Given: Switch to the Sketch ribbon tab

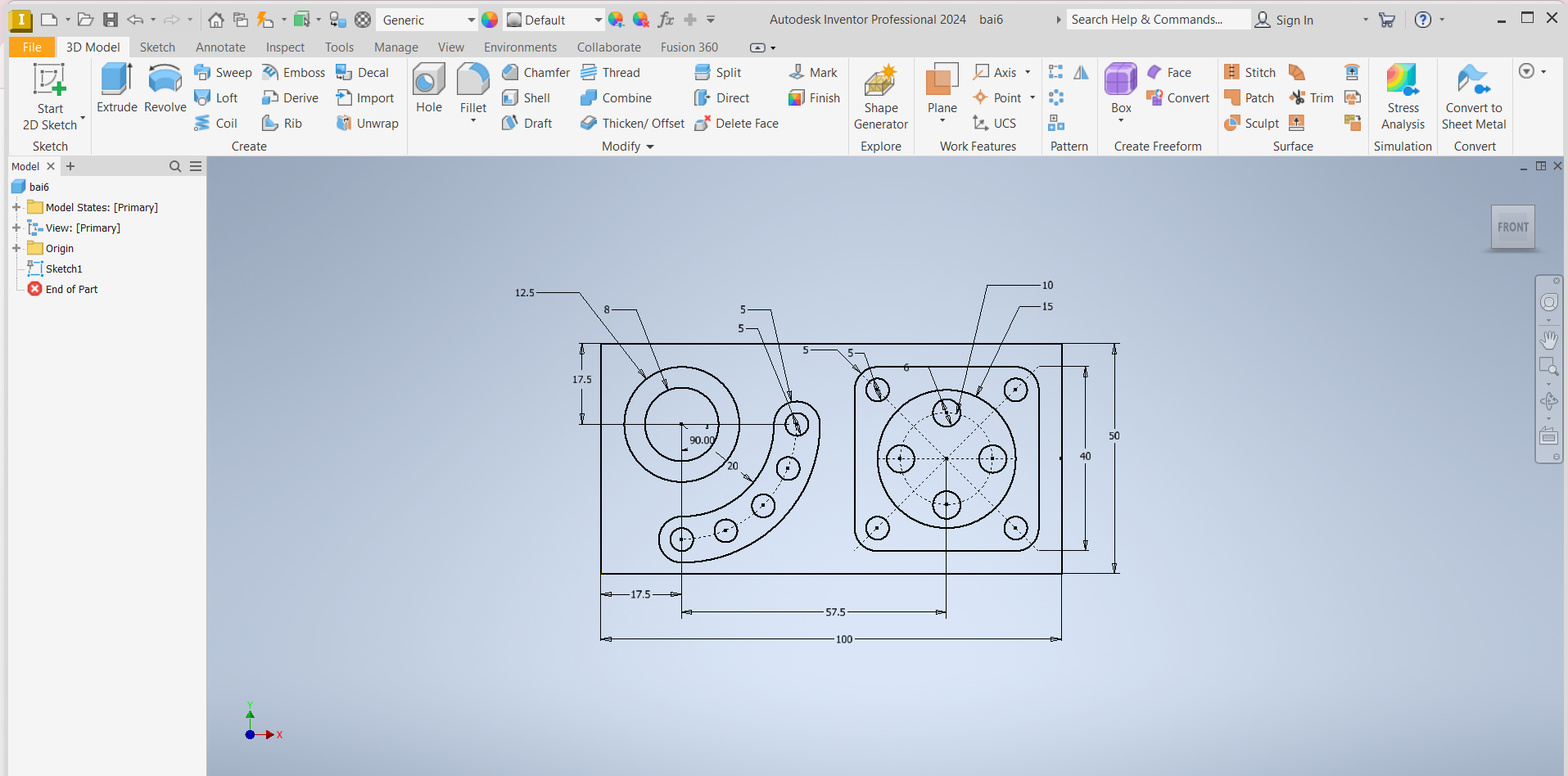Looking at the screenshot, I should [157, 47].
